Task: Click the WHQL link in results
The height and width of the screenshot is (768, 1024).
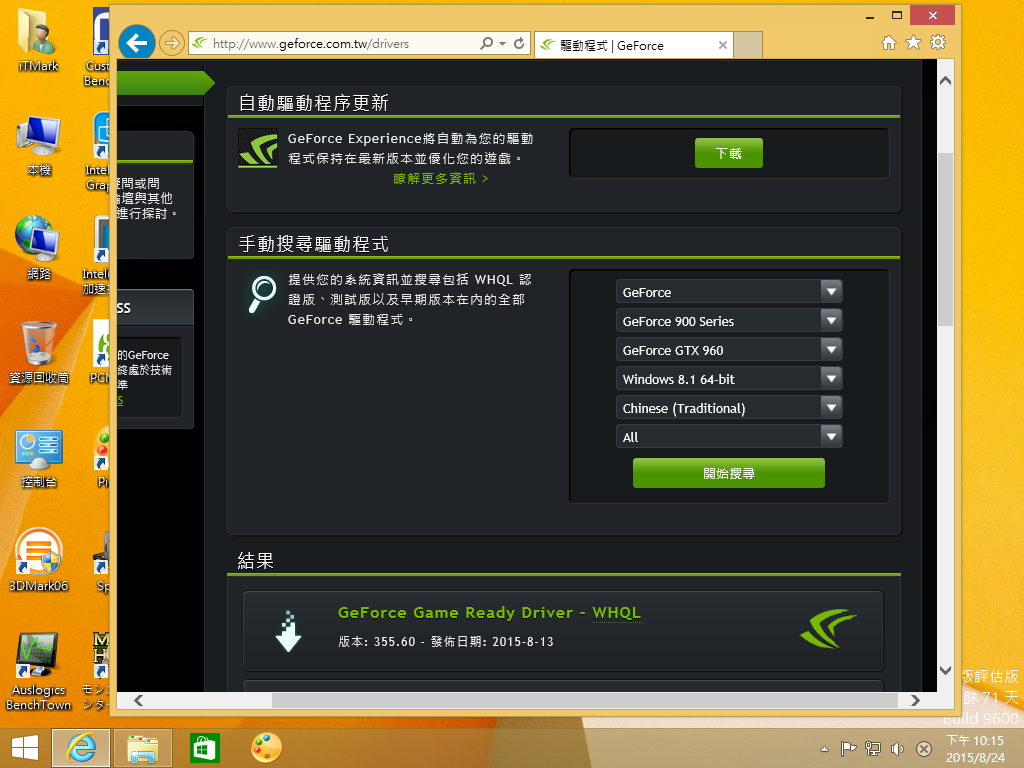Action: pos(616,613)
